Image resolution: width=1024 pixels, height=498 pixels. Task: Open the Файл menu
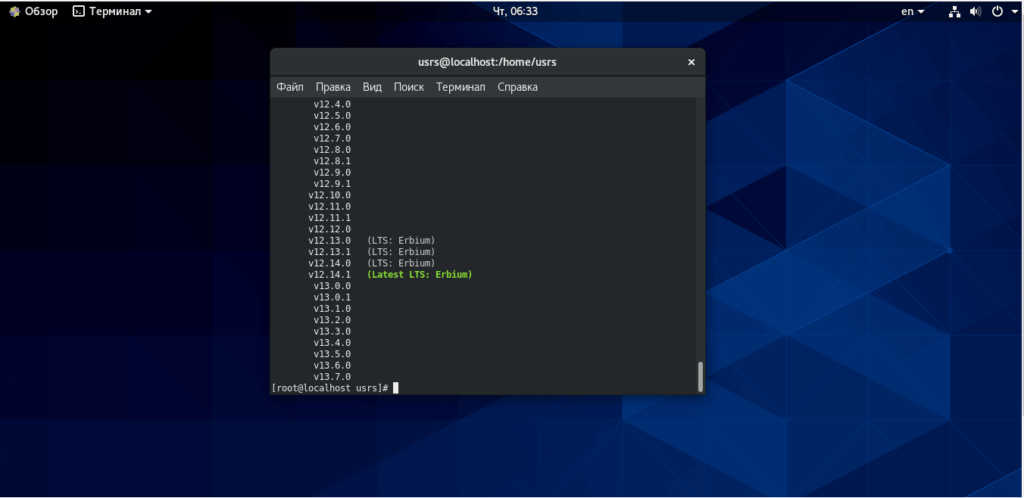[289, 87]
